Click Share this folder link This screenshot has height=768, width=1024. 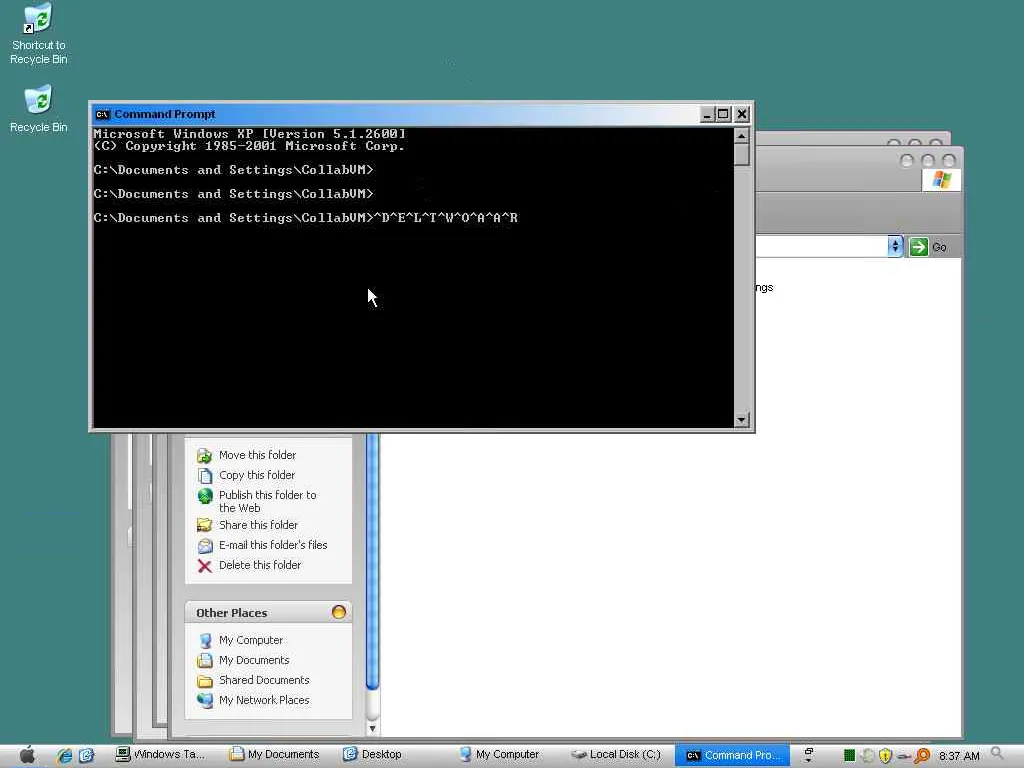click(x=258, y=525)
